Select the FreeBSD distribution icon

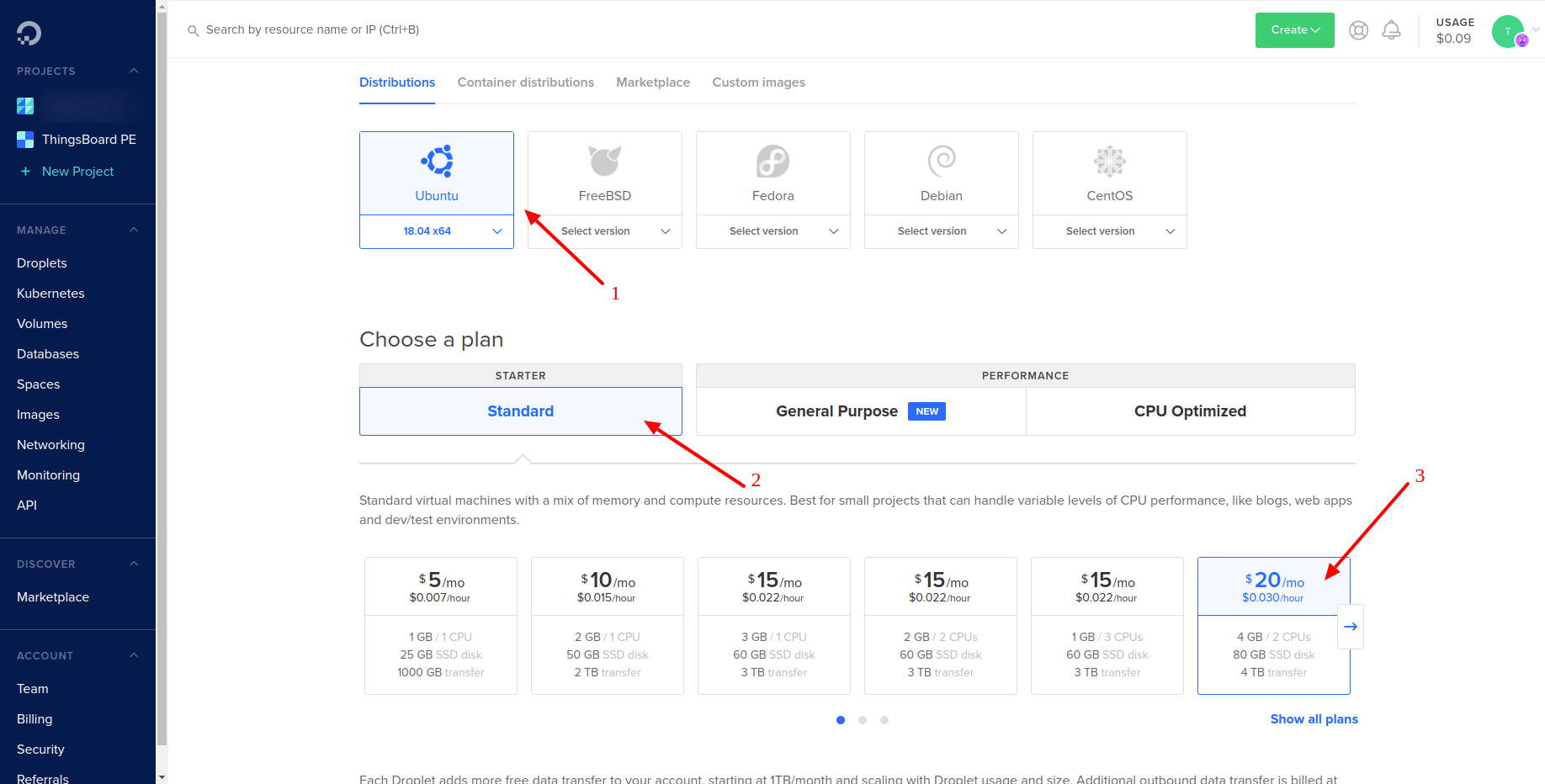click(605, 161)
